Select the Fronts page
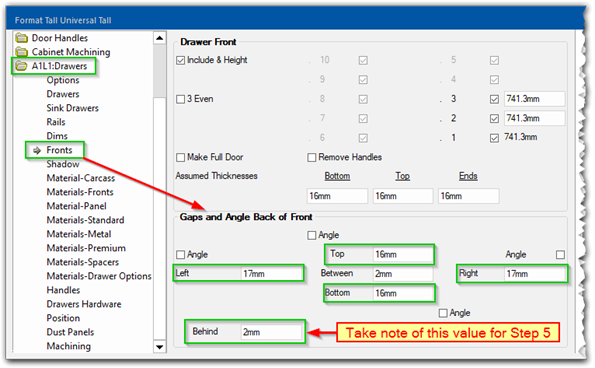The height and width of the screenshot is (368, 595). coord(59,150)
